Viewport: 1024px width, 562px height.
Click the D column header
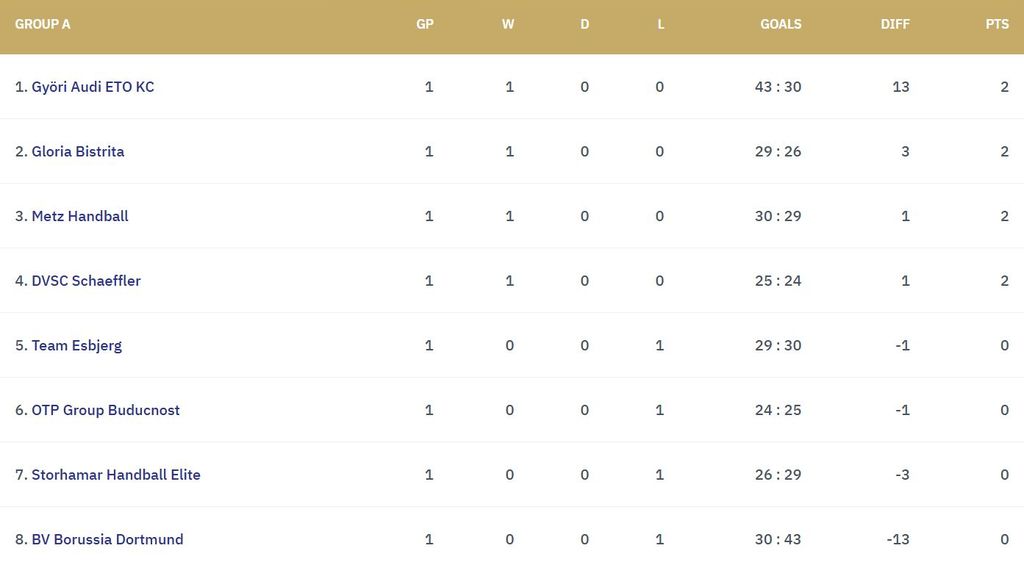point(585,24)
